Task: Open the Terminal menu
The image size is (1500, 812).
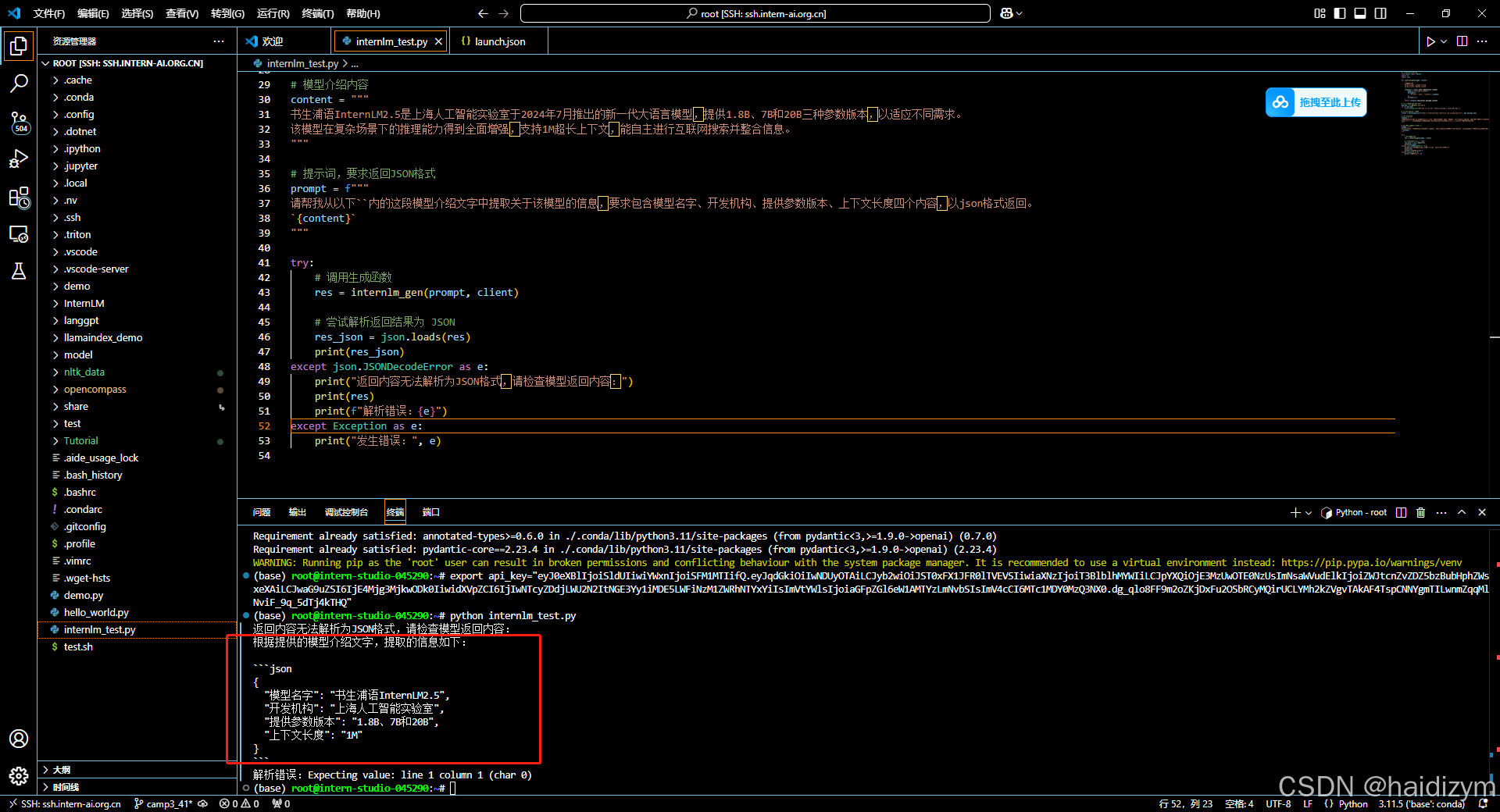Action: 317,13
